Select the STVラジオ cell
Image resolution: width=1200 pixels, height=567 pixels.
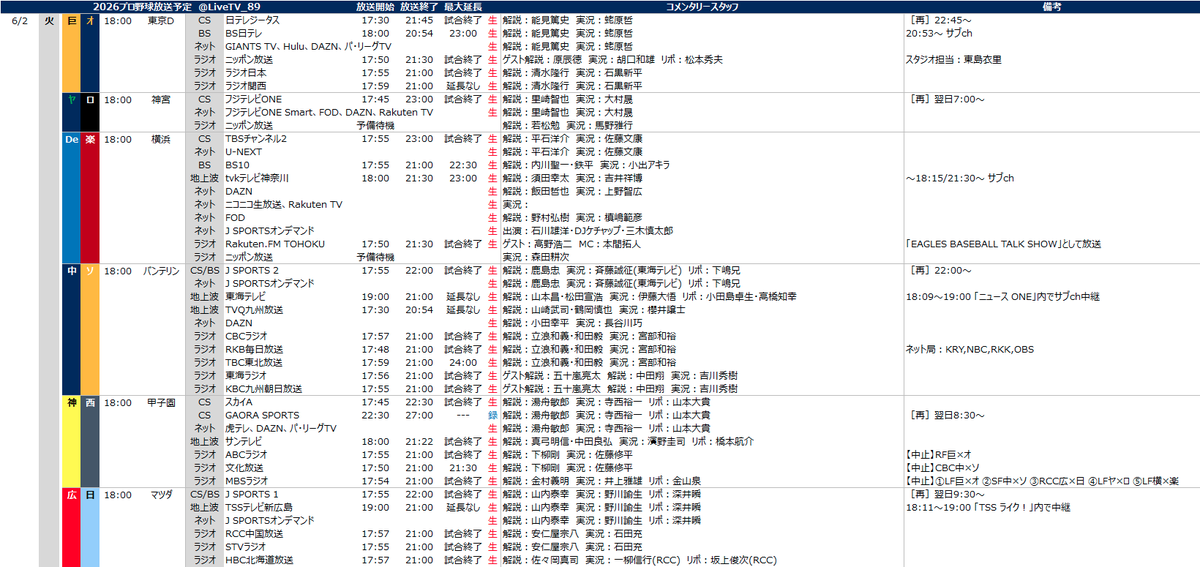[x=246, y=547]
